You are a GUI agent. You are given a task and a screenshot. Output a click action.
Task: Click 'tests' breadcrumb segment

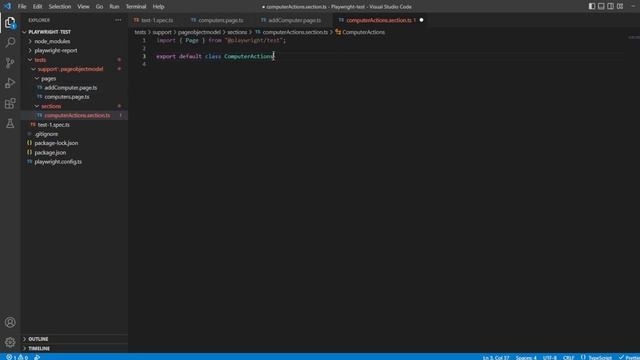tap(140, 32)
